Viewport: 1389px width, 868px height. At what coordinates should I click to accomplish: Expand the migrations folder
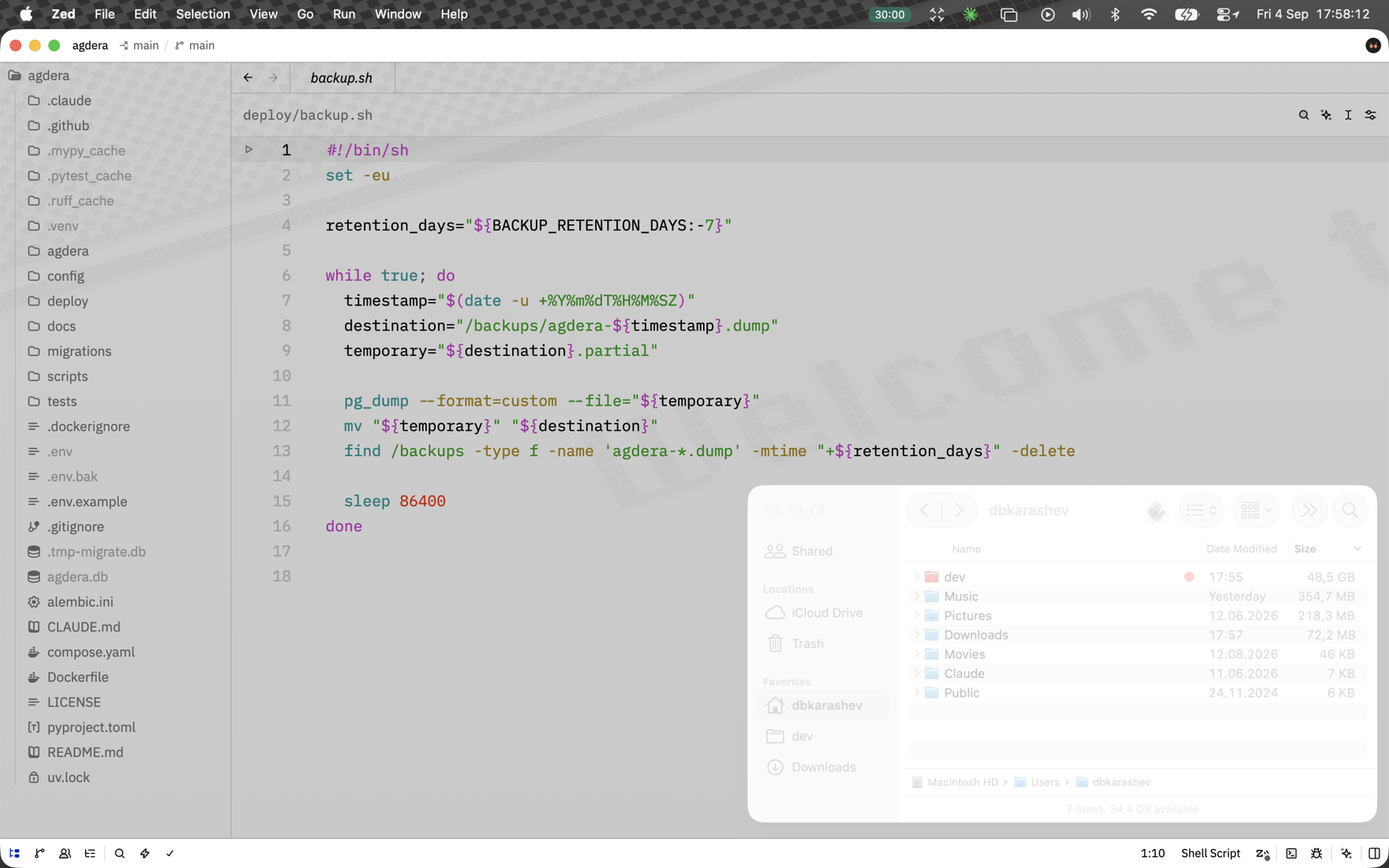point(79,351)
